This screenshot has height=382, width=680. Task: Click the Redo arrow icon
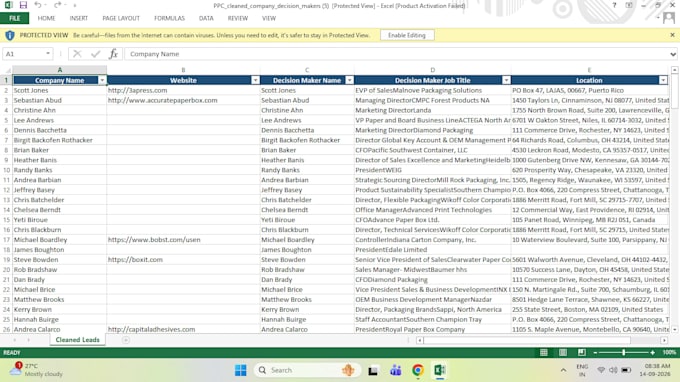pos(57,5)
